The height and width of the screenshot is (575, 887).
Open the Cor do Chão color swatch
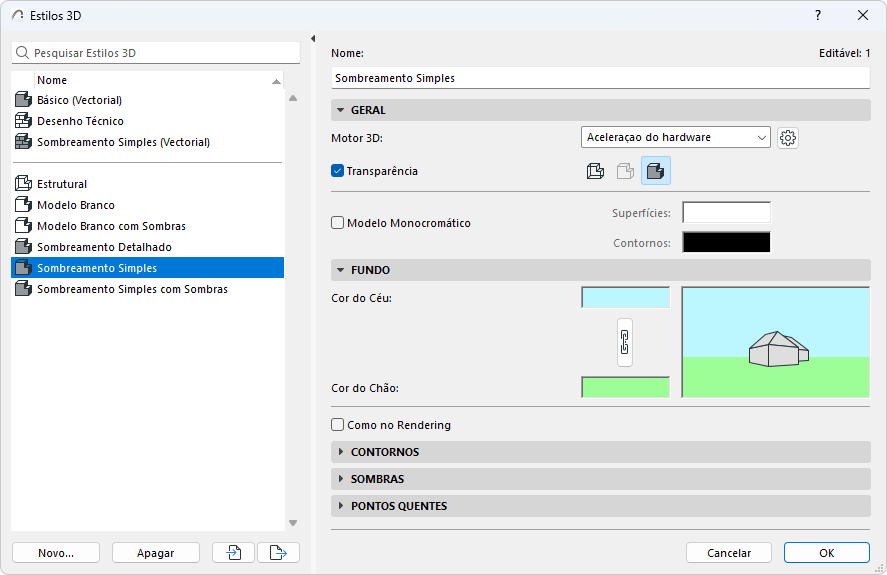[x=626, y=387]
